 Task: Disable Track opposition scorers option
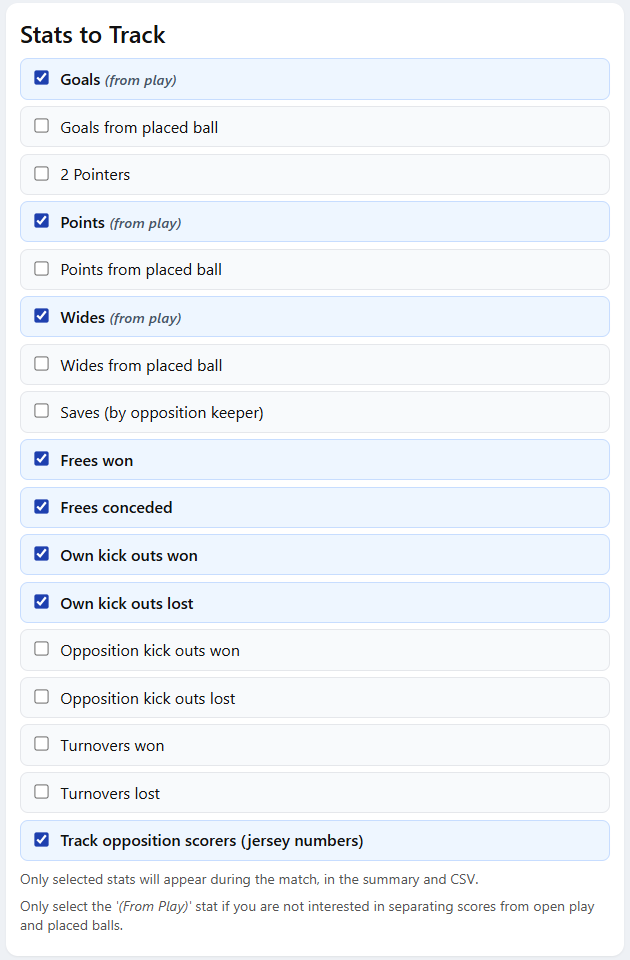41,840
